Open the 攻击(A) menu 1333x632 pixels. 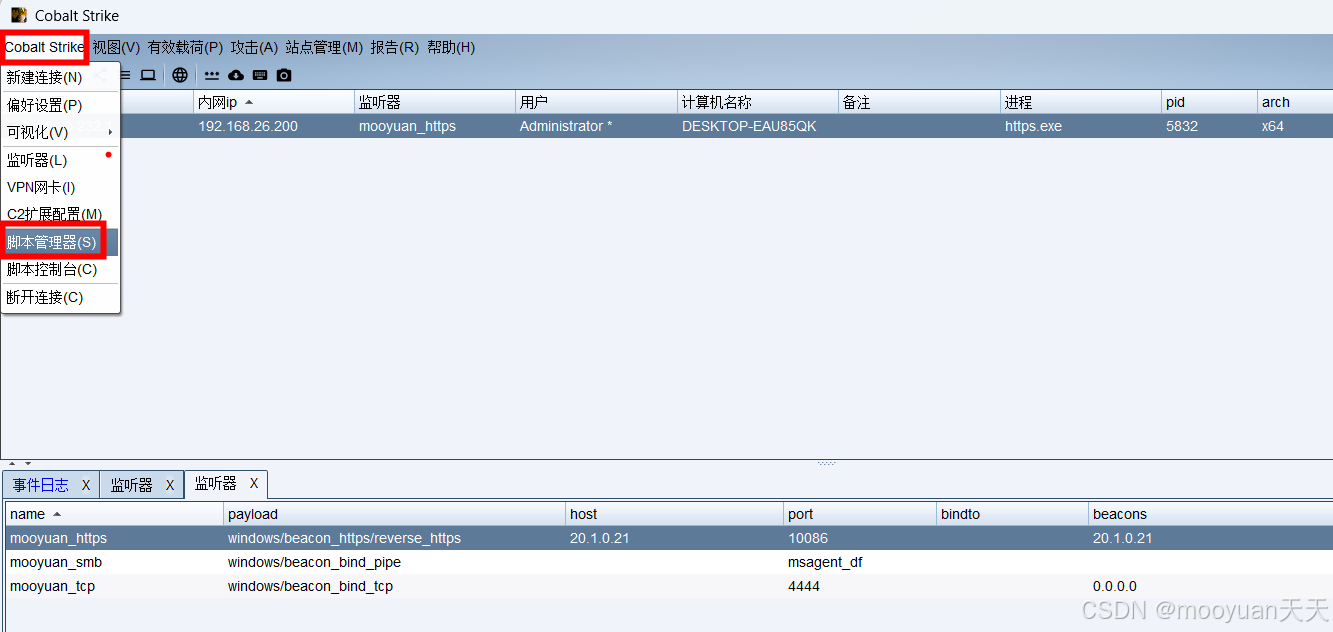coord(254,47)
